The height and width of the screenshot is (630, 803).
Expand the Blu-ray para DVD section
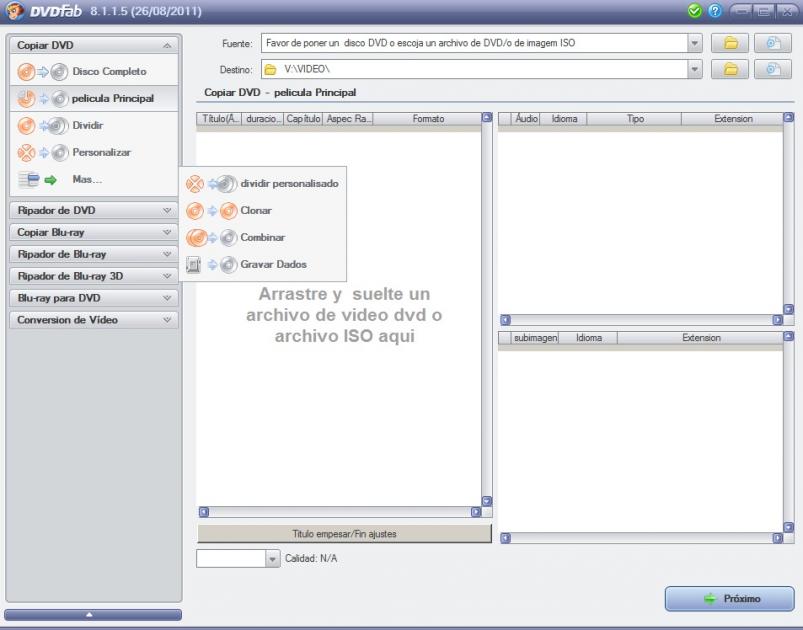[x=94, y=298]
